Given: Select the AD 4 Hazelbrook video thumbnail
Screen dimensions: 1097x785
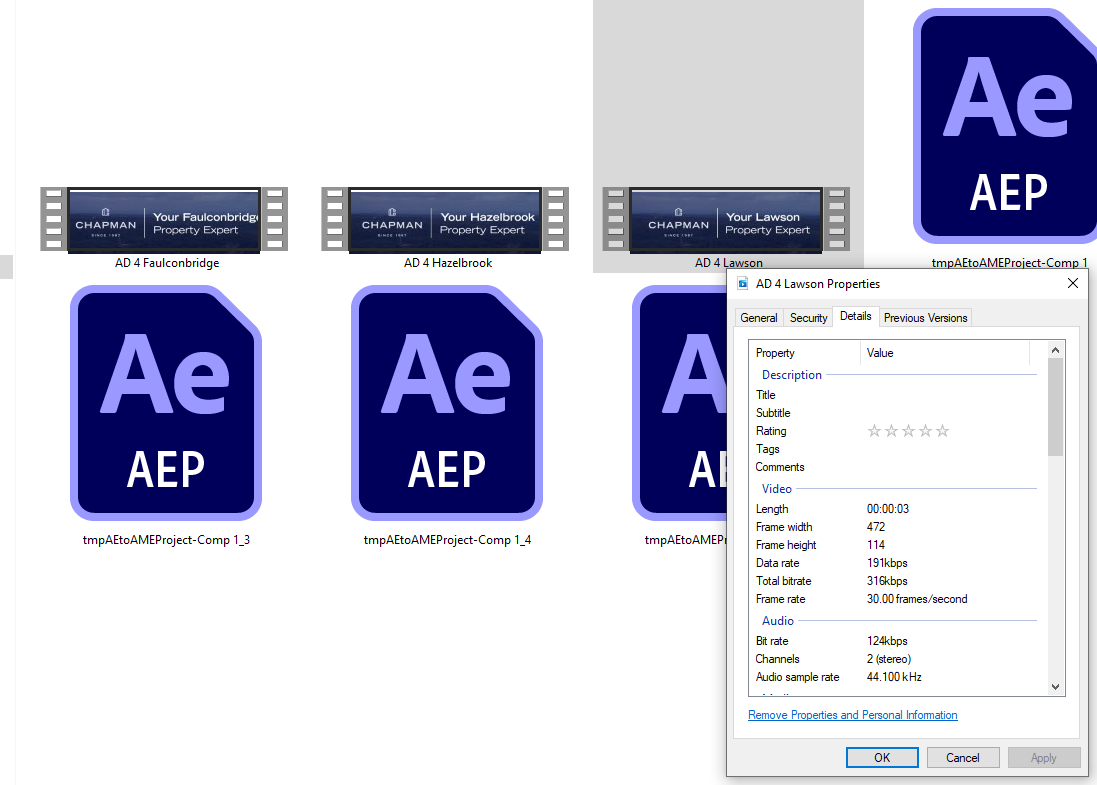Looking at the screenshot, I should tap(445, 219).
